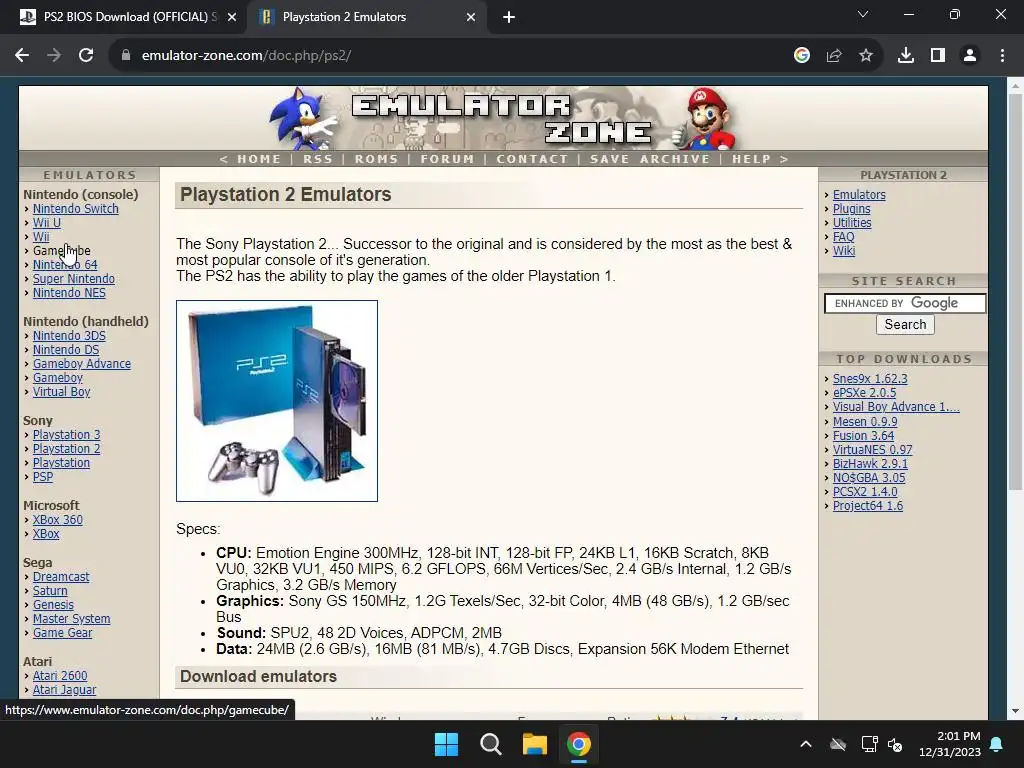The height and width of the screenshot is (768, 1024).
Task: Click the page vertical scrollbar
Action: pyautogui.click(x=1016, y=291)
